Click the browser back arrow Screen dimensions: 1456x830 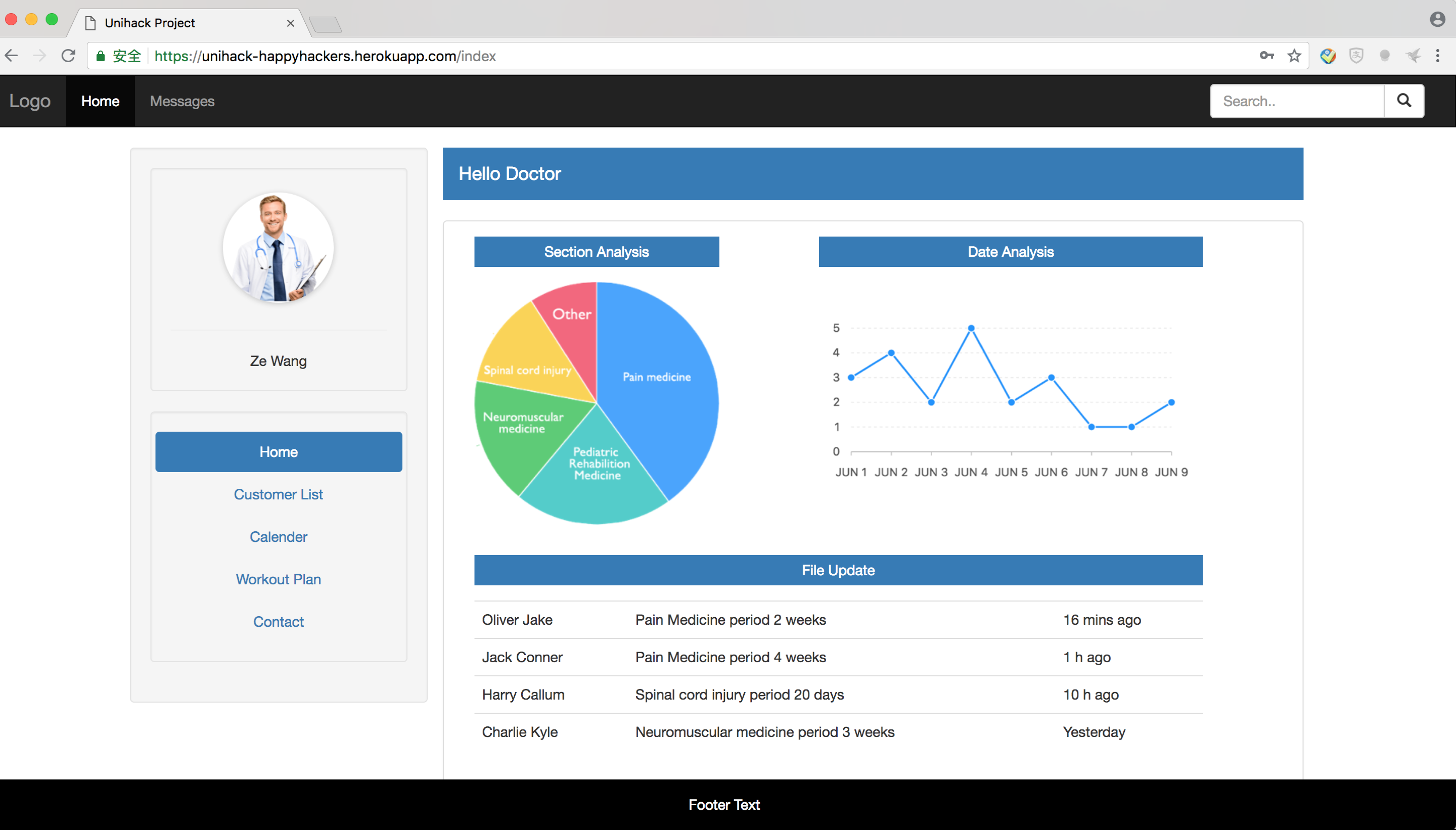click(12, 56)
